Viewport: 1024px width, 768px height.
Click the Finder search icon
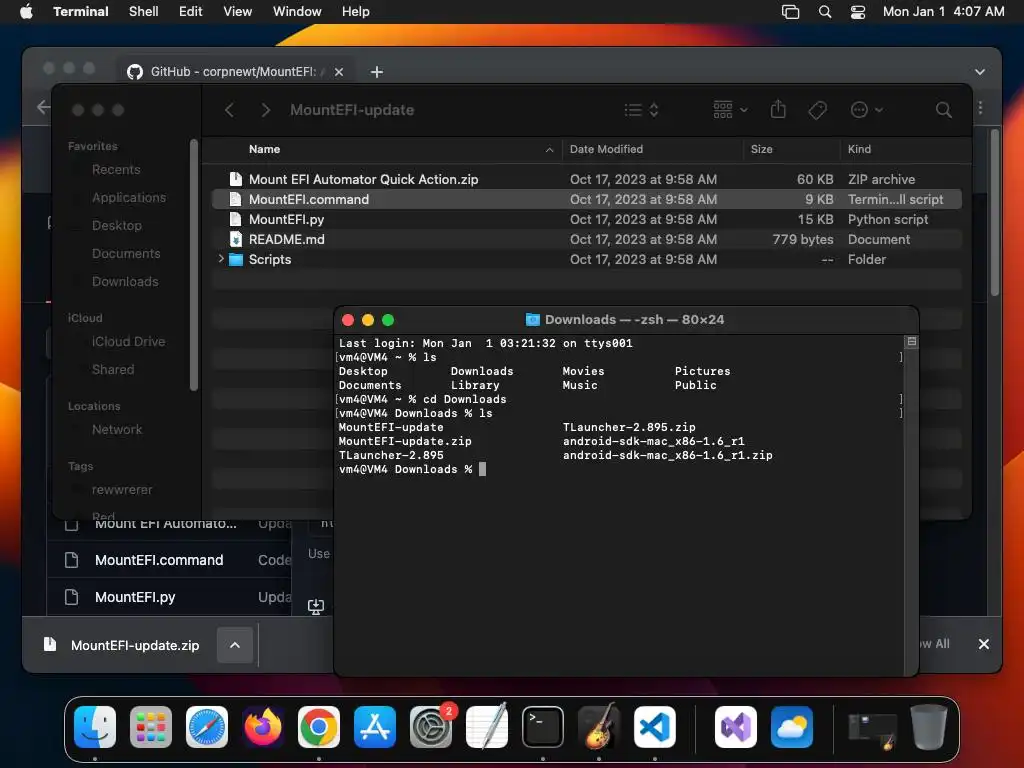[x=943, y=110]
